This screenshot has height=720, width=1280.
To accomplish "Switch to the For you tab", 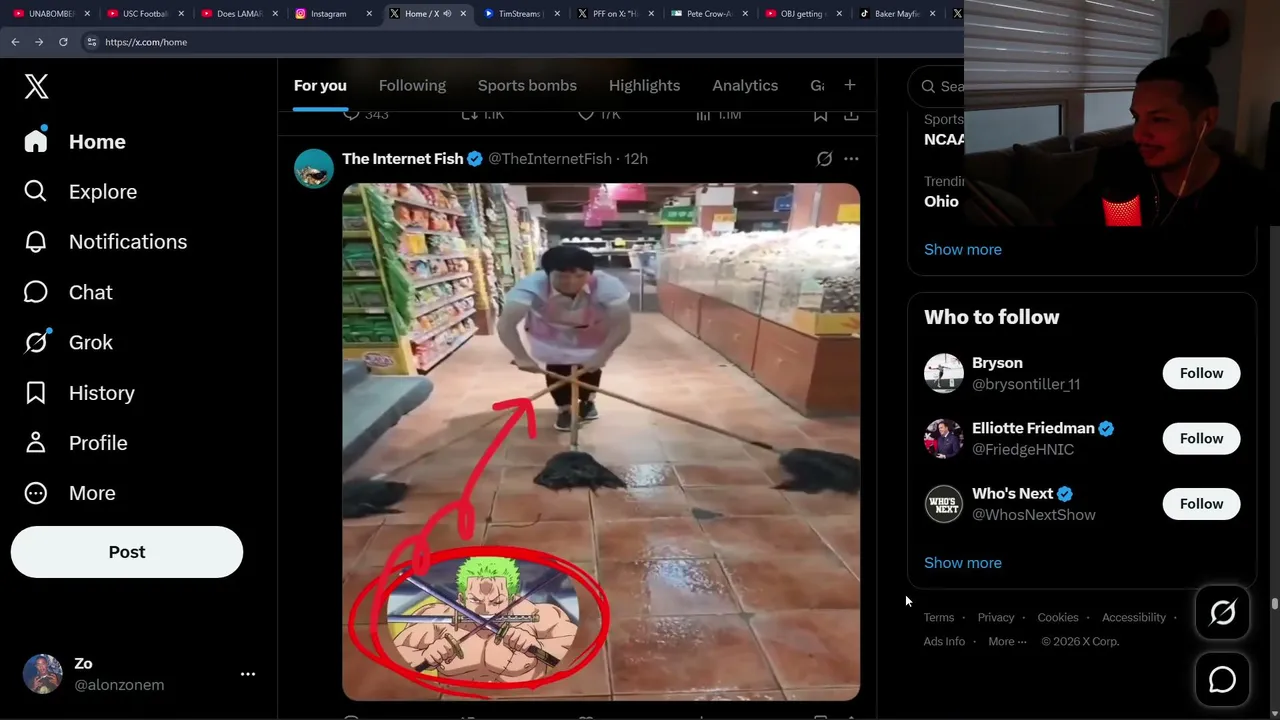I will click(320, 85).
